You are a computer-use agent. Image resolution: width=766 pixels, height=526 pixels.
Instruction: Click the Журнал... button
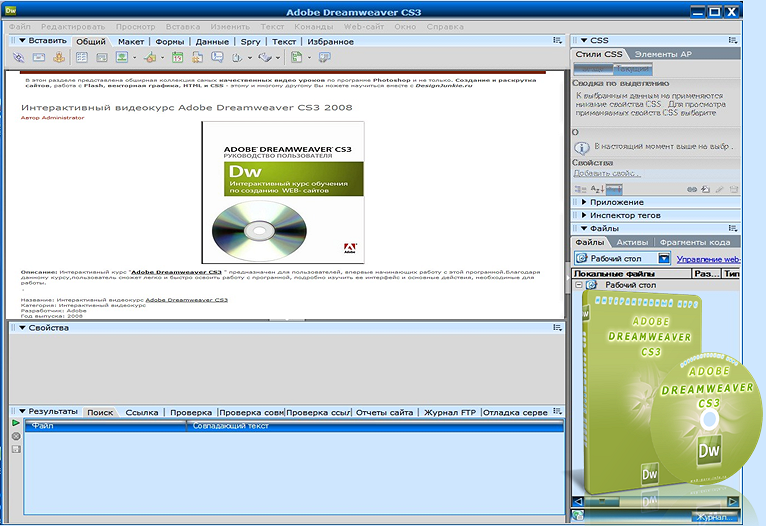715,517
